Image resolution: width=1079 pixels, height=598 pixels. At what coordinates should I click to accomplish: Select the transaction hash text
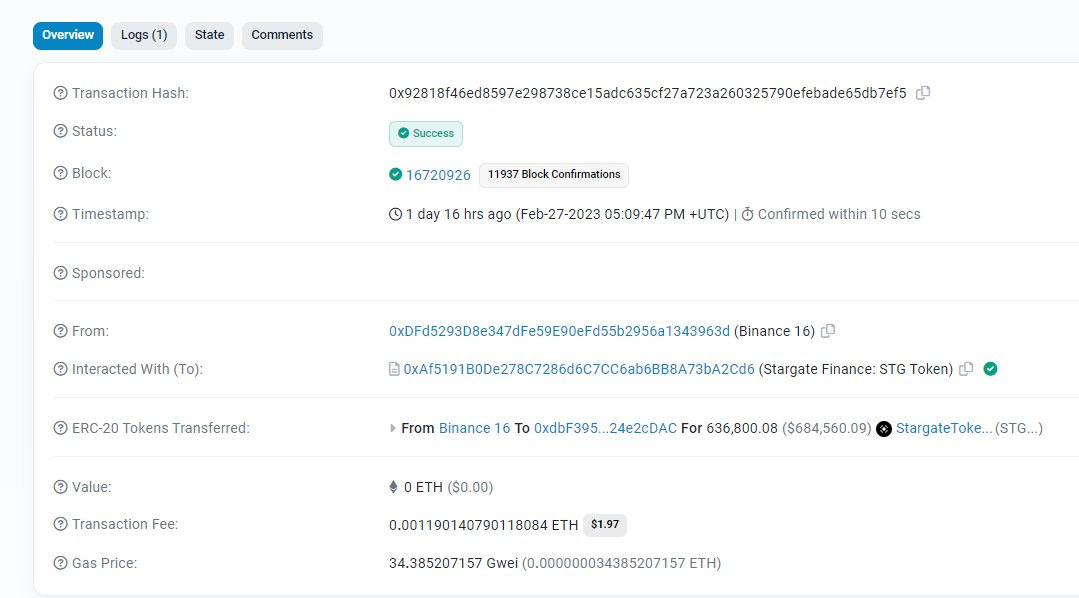pyautogui.click(x=648, y=93)
